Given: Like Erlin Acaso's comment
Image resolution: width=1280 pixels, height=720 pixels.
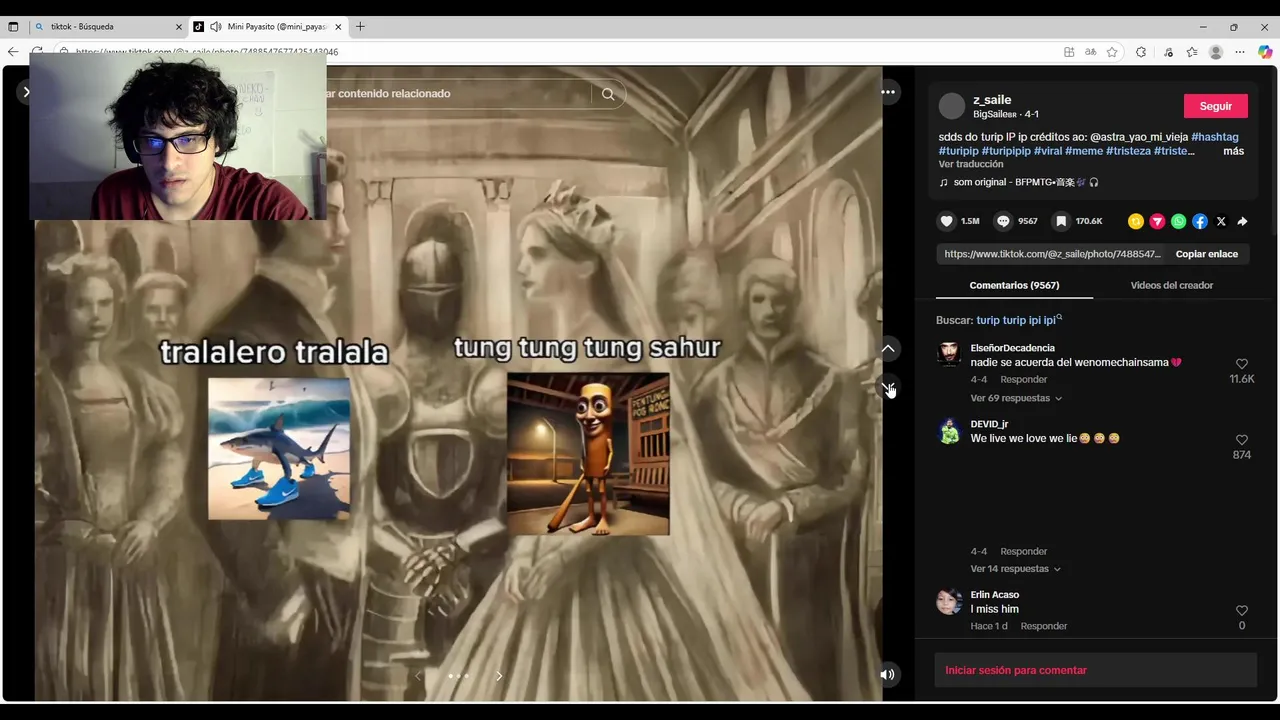Looking at the screenshot, I should [1241, 611].
